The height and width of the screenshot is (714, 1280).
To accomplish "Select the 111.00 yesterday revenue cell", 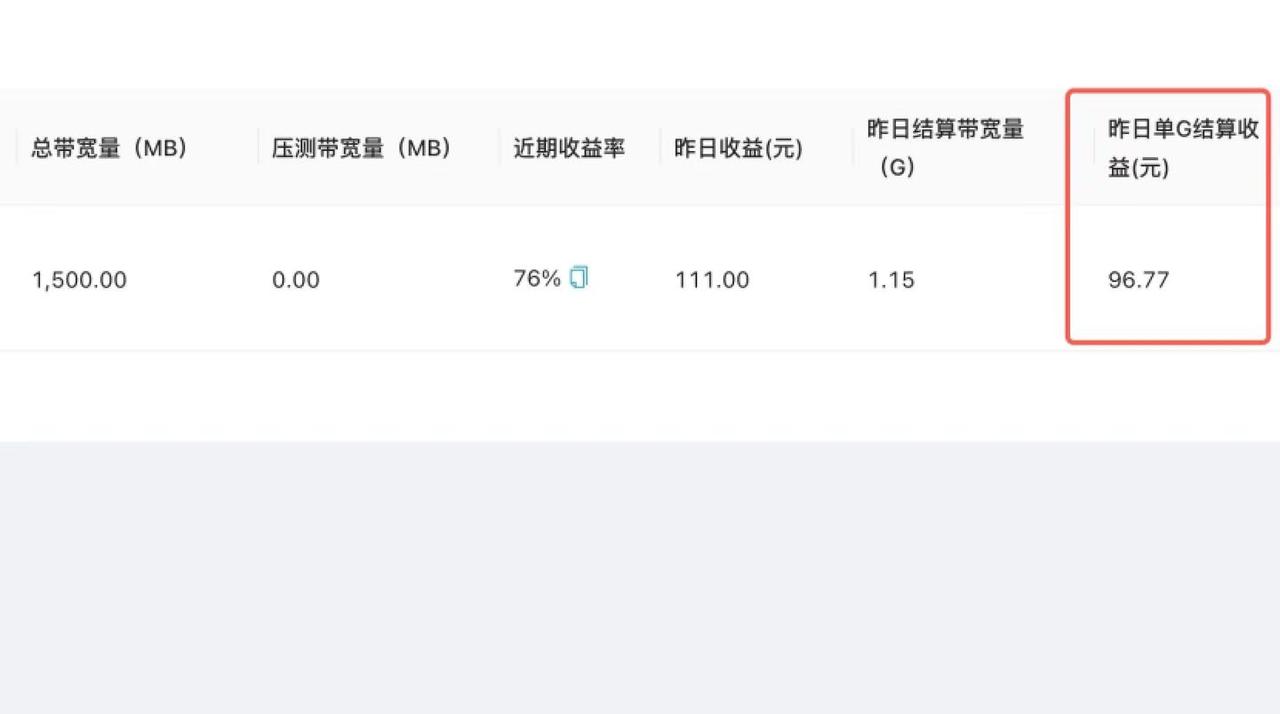I will (712, 280).
